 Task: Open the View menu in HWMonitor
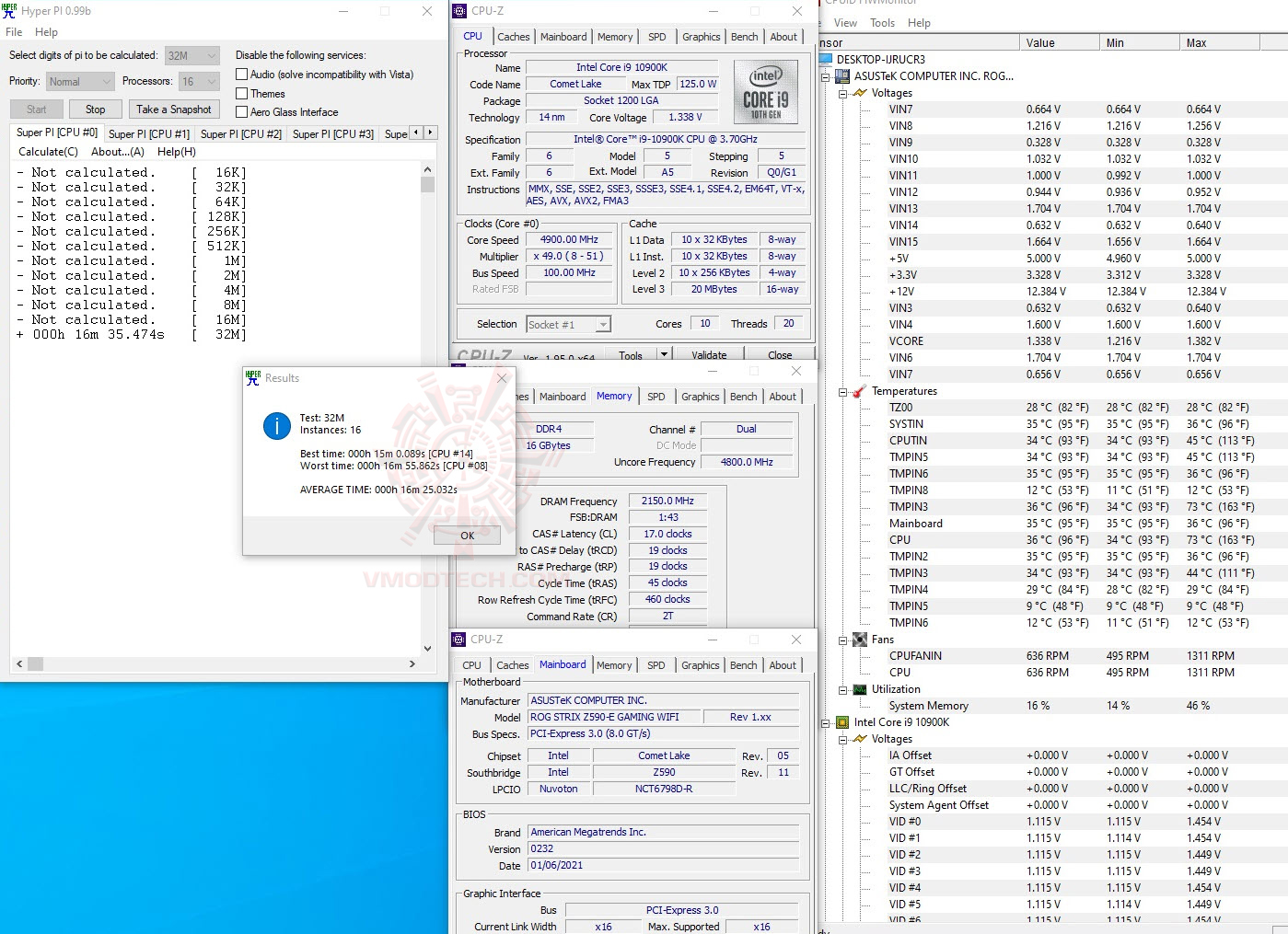[x=845, y=23]
